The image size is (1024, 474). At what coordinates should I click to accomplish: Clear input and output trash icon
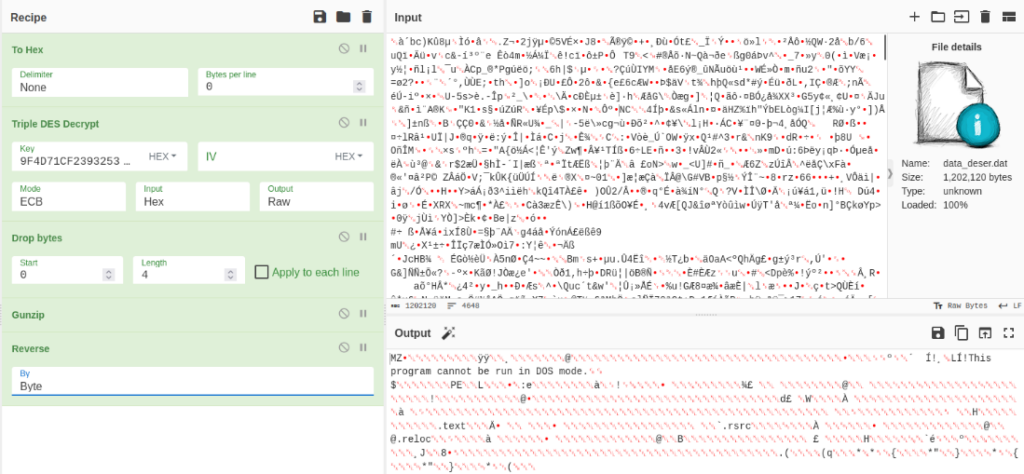(985, 17)
